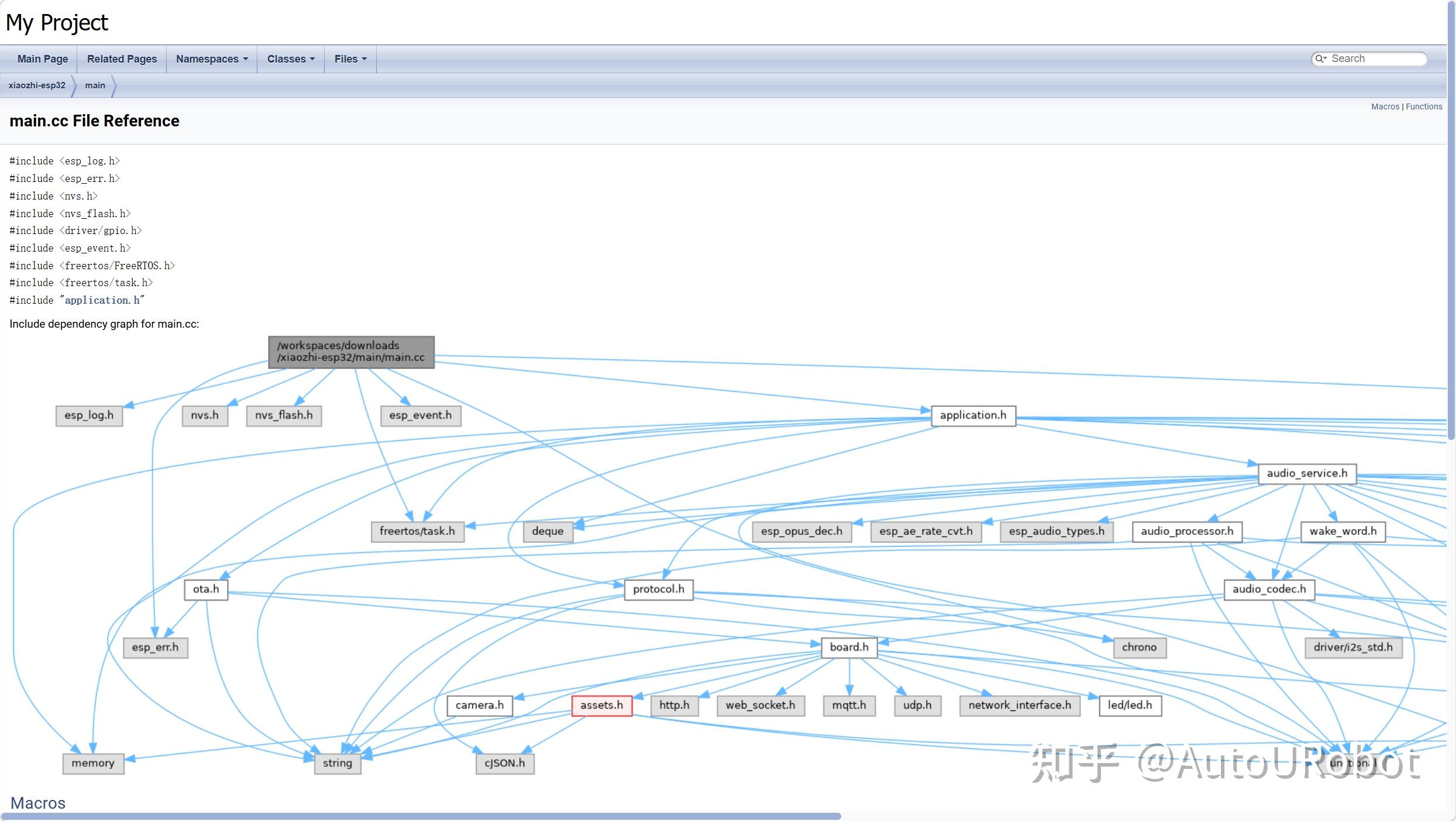The width and height of the screenshot is (1456, 821).
Task: Click the application.h graph node
Action: pos(973,415)
